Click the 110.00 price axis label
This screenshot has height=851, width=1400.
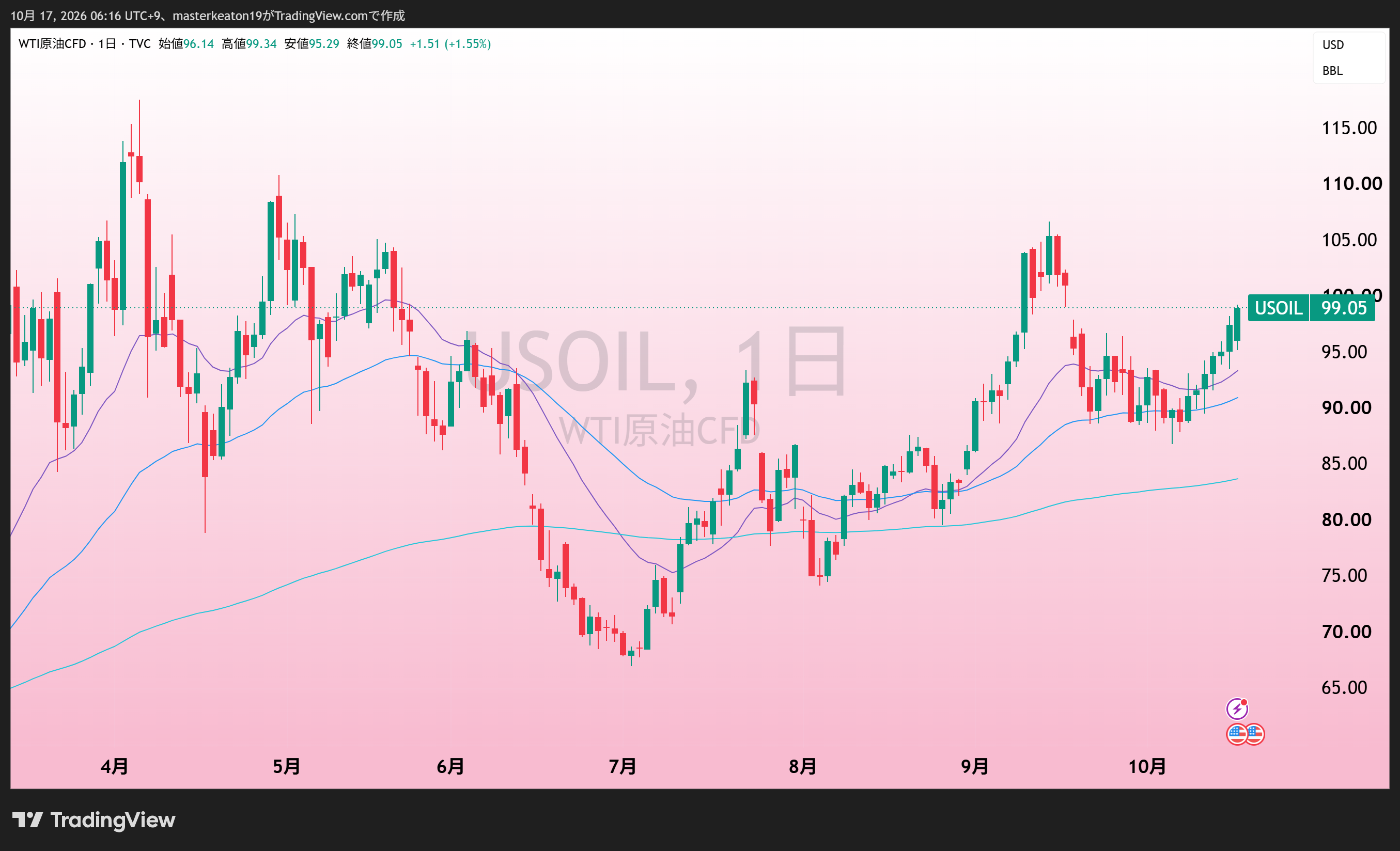point(1352,183)
